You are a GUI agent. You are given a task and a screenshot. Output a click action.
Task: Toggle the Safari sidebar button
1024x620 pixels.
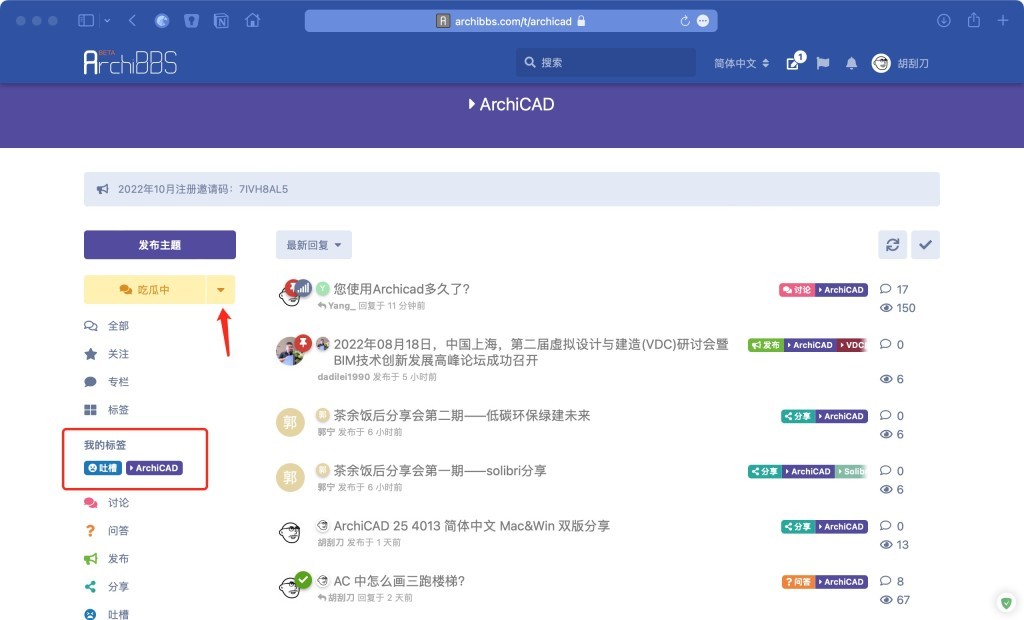click(x=86, y=21)
